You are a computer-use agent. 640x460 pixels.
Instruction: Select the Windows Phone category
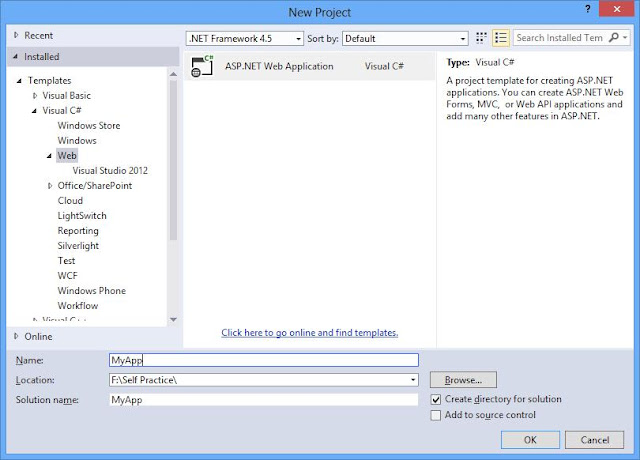pyautogui.click(x=91, y=291)
